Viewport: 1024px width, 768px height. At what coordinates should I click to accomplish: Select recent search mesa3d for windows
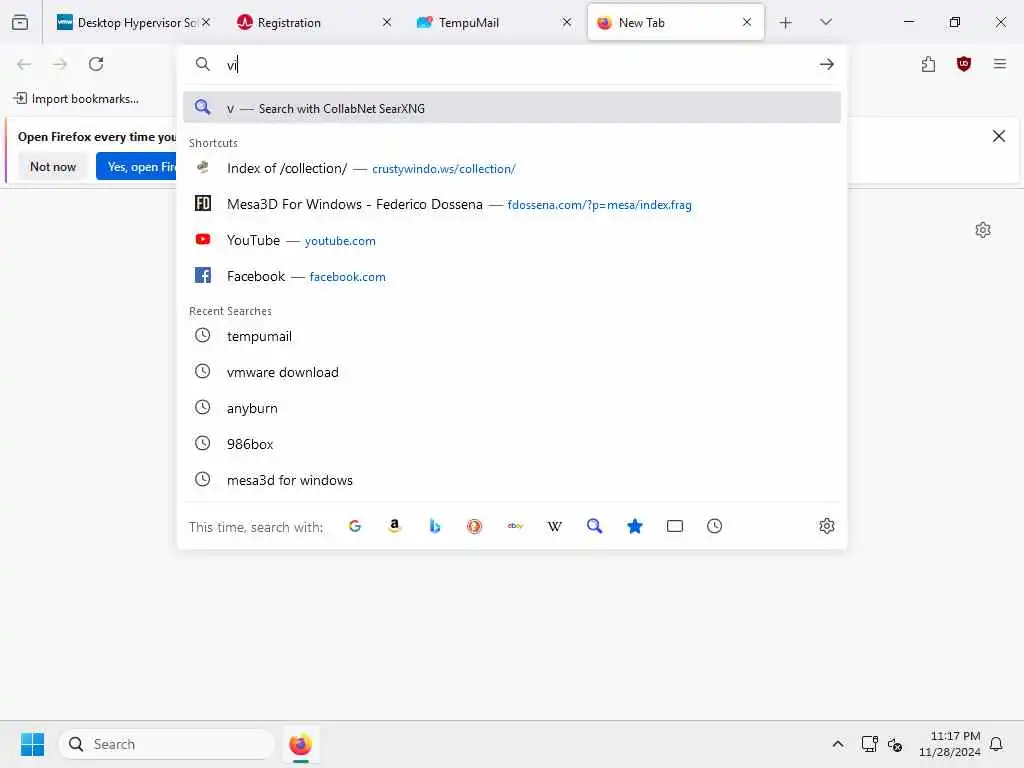click(x=512, y=480)
